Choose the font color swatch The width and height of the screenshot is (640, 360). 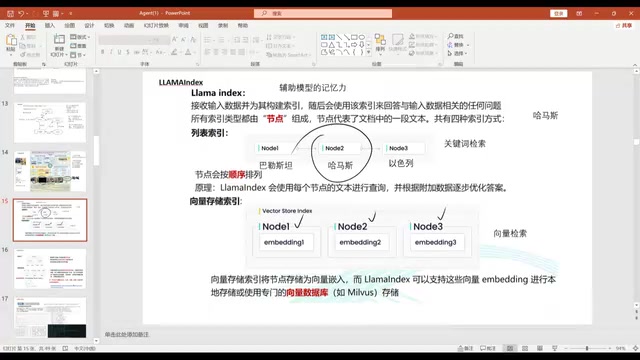point(188,52)
